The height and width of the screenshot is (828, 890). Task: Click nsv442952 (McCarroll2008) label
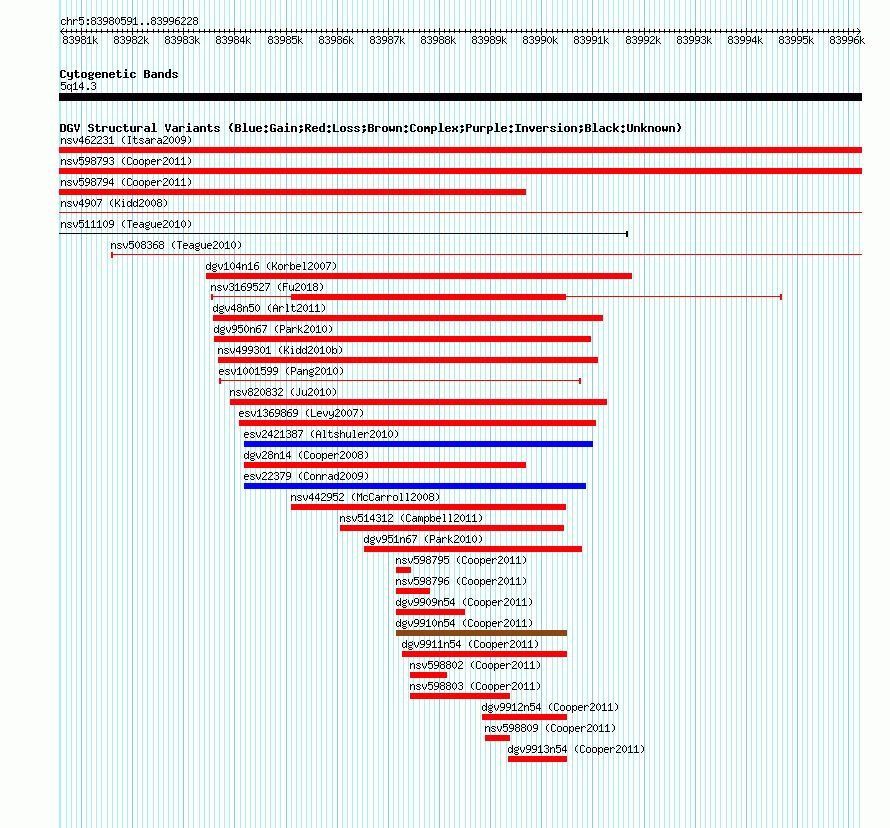click(x=366, y=497)
